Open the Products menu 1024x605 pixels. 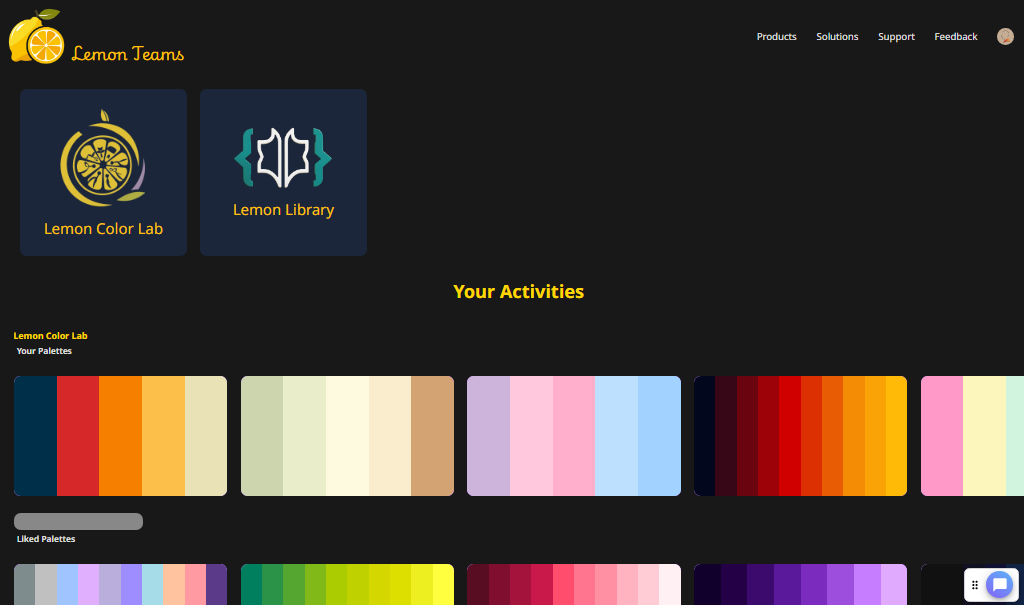pos(776,37)
